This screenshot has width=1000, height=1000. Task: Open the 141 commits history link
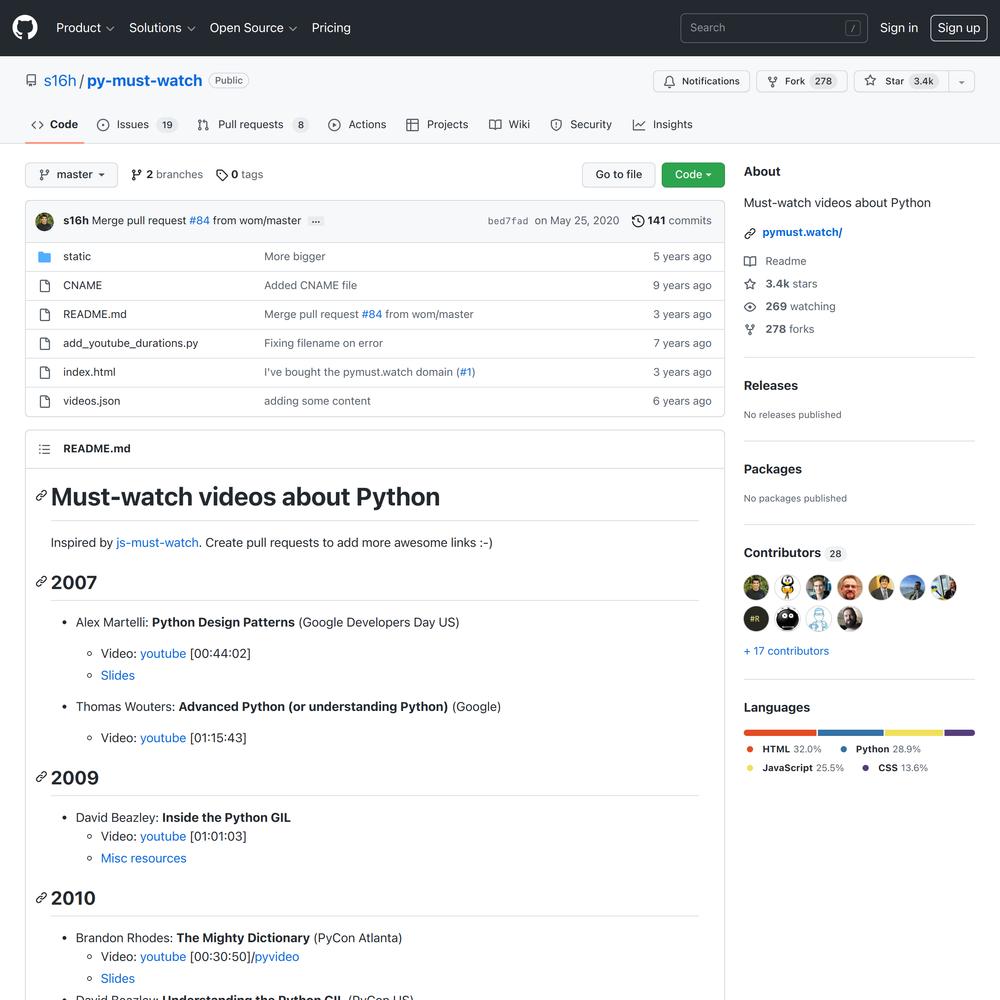(672, 221)
